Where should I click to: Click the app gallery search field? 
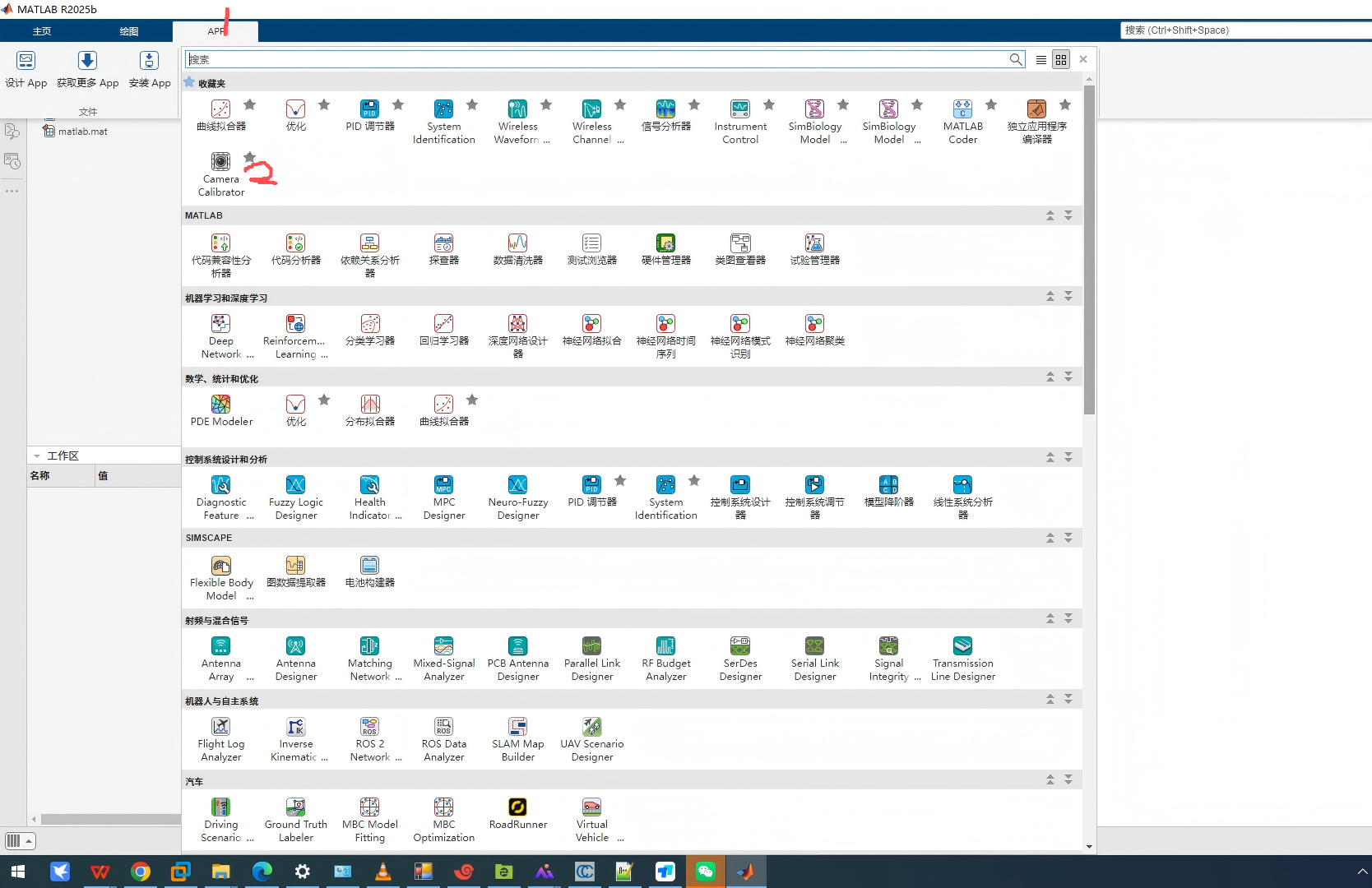605,59
